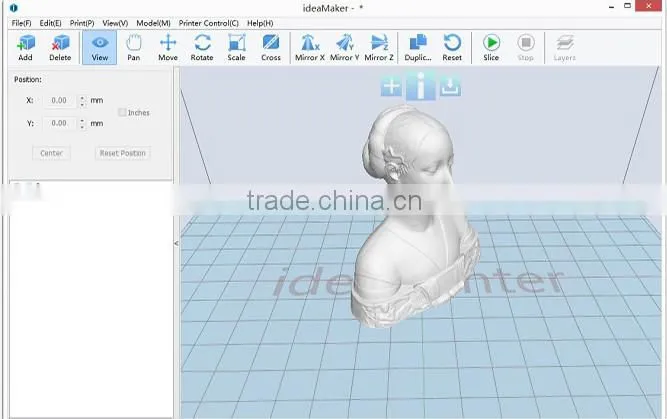Screen dimensions: 667x419
Task: Click the Reset Position button
Action: [123, 153]
